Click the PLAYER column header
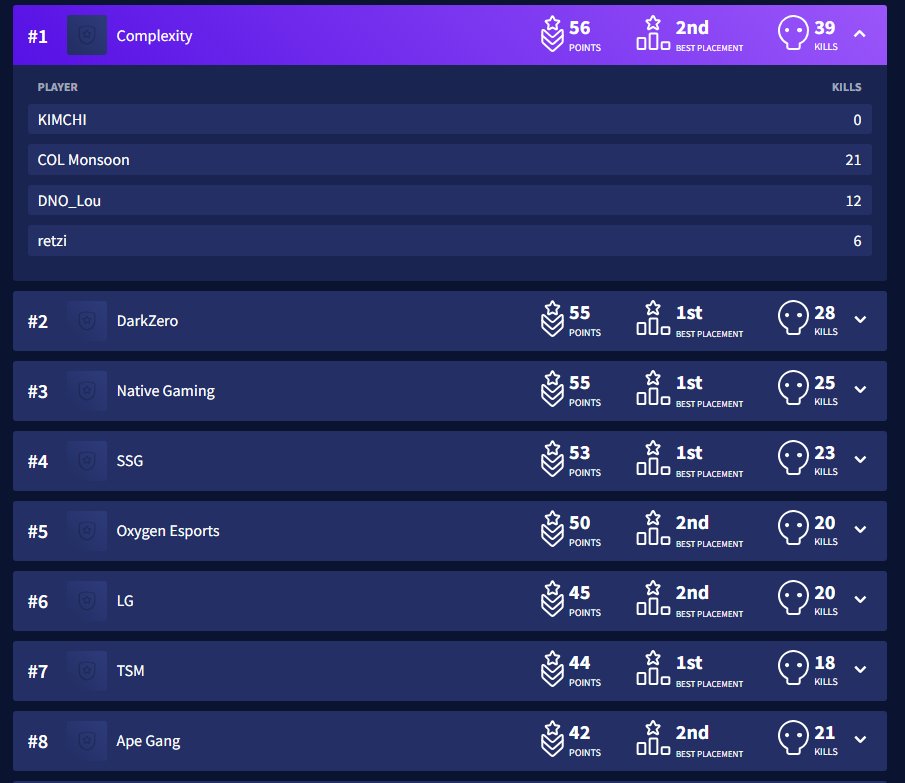The height and width of the screenshot is (783, 905). pos(58,87)
